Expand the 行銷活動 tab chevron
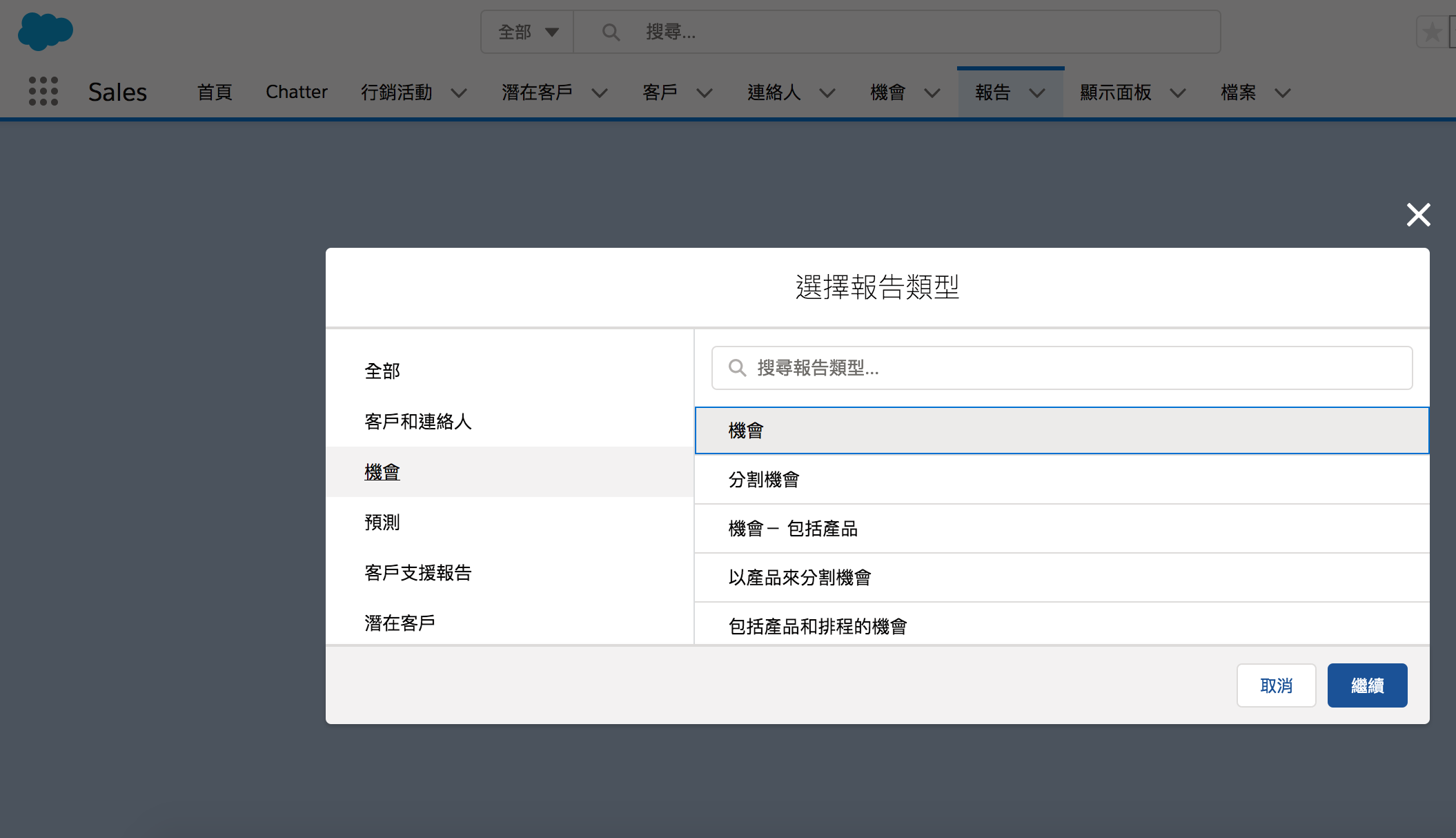The image size is (1456, 838). point(459,92)
